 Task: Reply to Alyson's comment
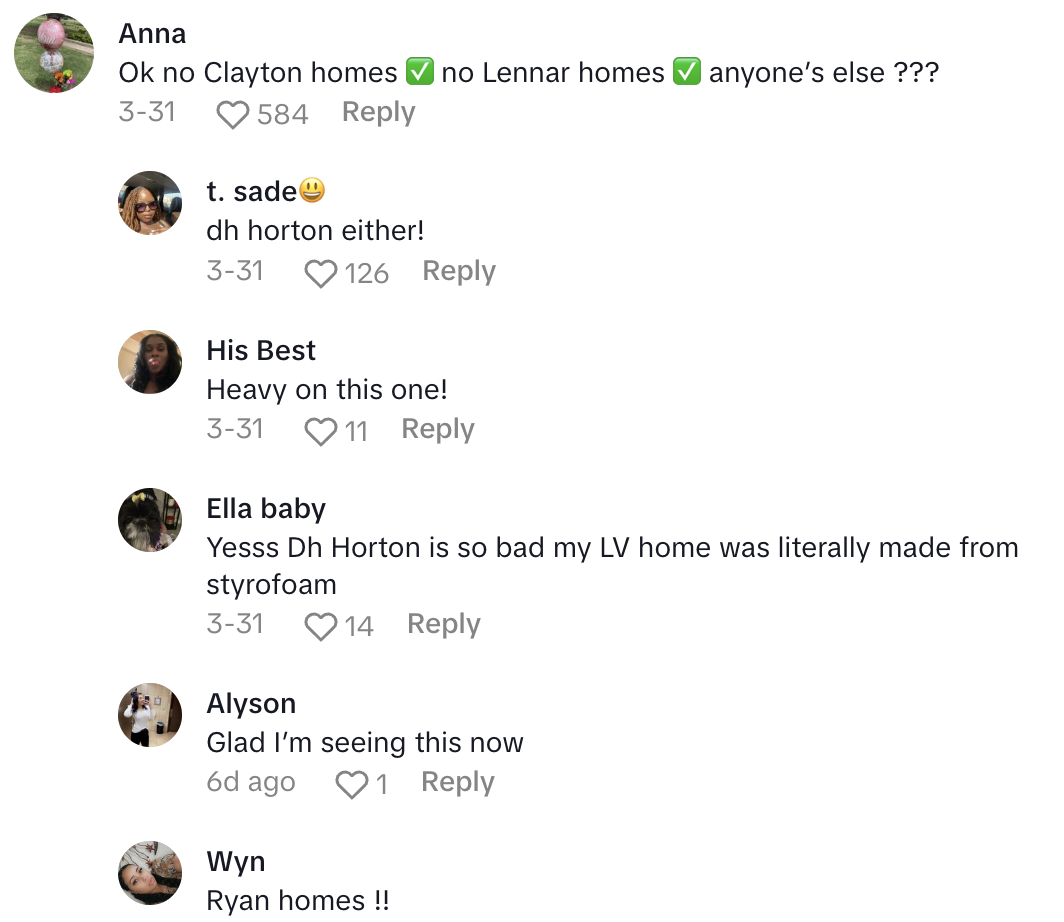[x=457, y=782]
